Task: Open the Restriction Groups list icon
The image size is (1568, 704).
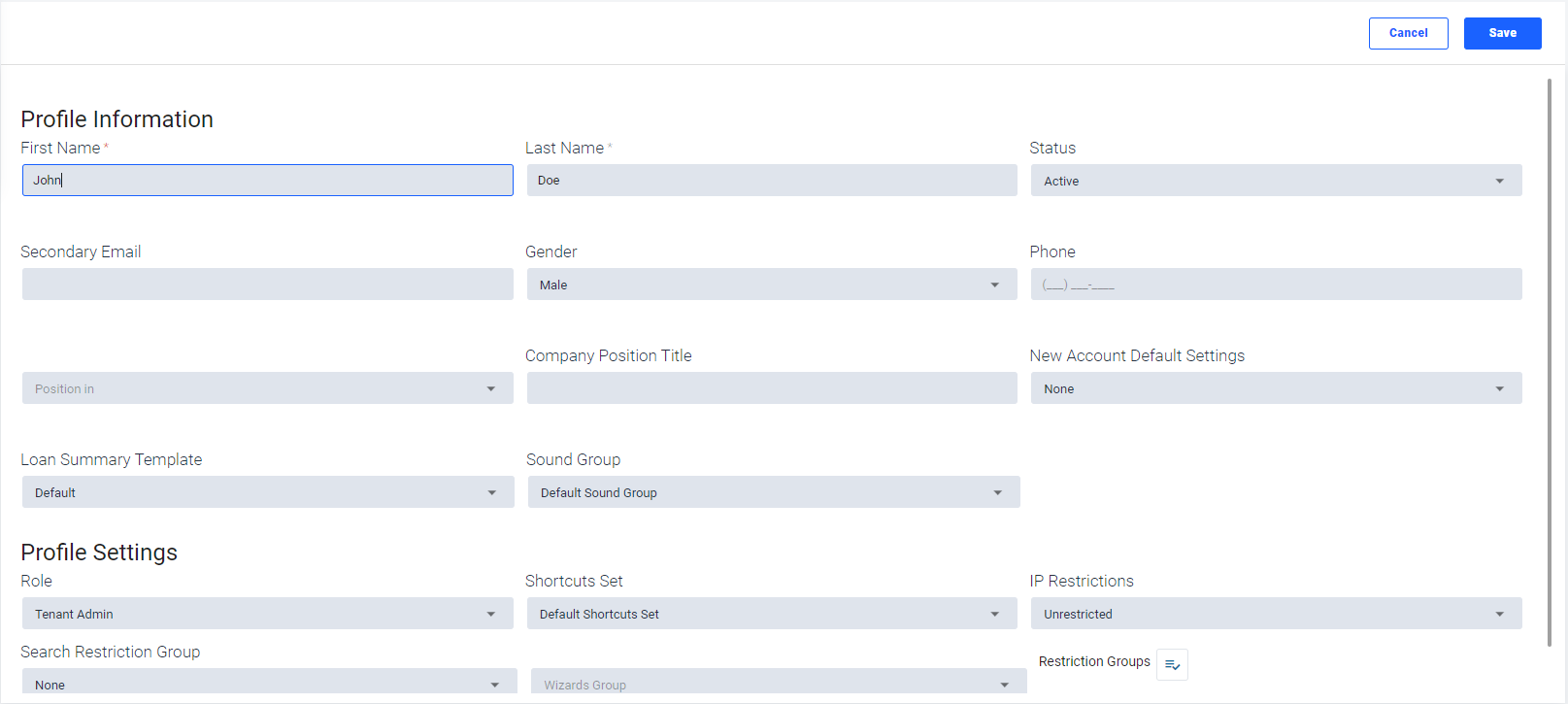Action: pos(1172,664)
